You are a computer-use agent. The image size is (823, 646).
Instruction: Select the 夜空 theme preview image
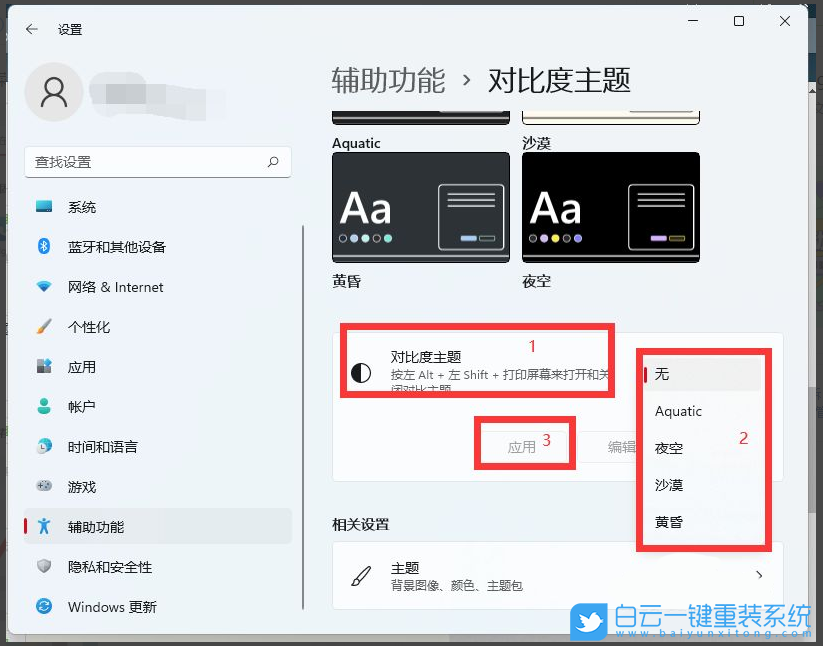click(610, 207)
